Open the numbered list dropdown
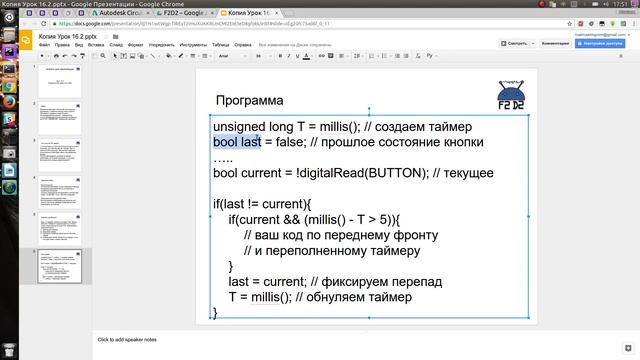The height and width of the screenshot is (360, 640). (x=372, y=56)
